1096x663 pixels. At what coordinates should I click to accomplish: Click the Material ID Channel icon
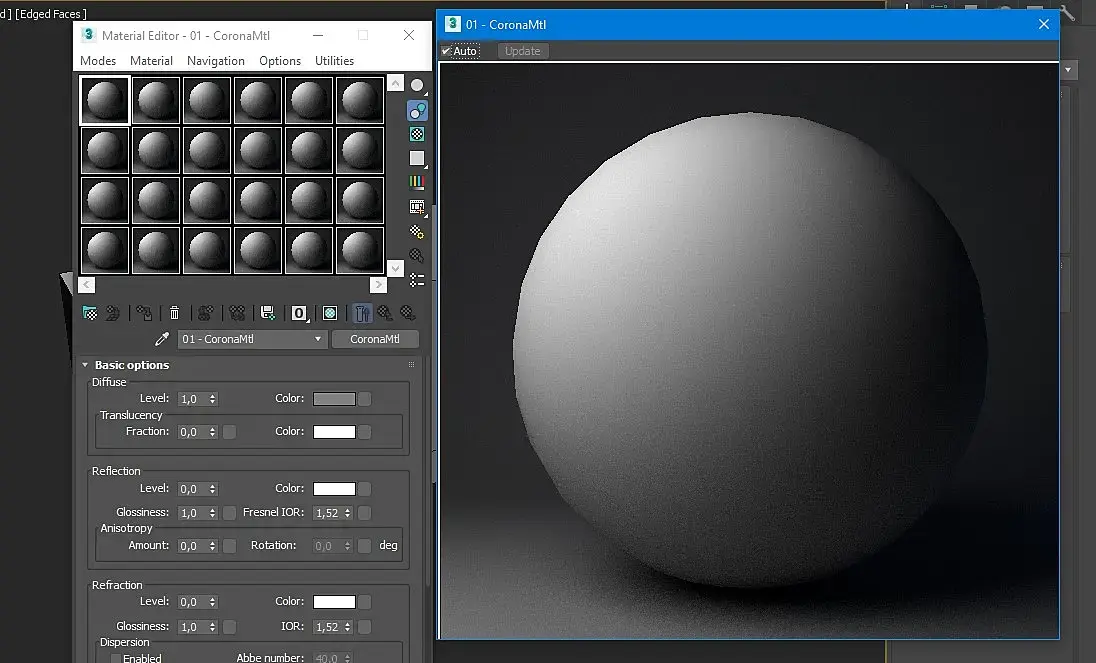[x=299, y=313]
